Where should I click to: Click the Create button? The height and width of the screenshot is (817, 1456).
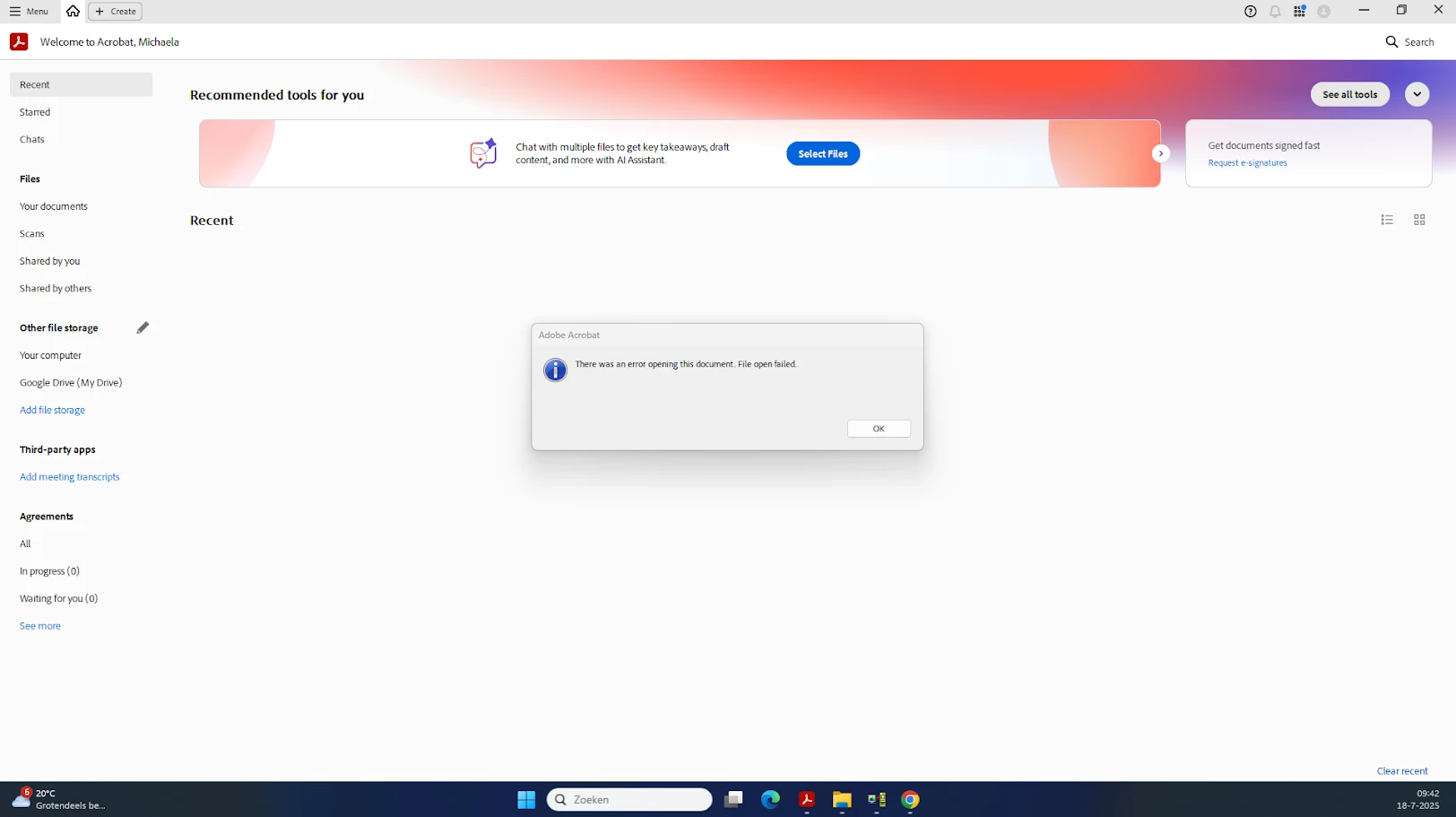click(116, 12)
